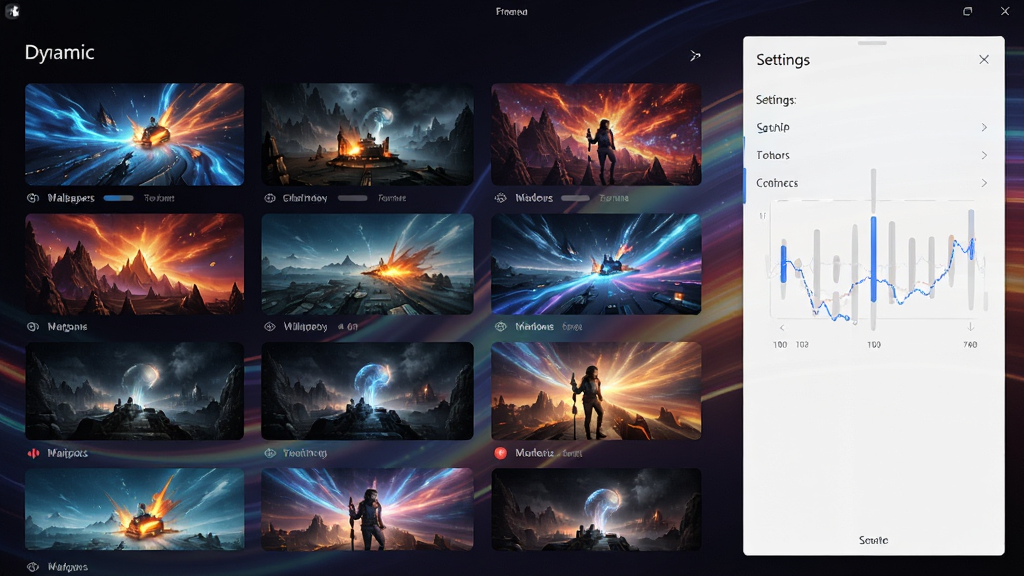This screenshot has width=1024, height=576.
Task: Click the icon beside the fireball streak wallpaper label
Action: [270, 327]
